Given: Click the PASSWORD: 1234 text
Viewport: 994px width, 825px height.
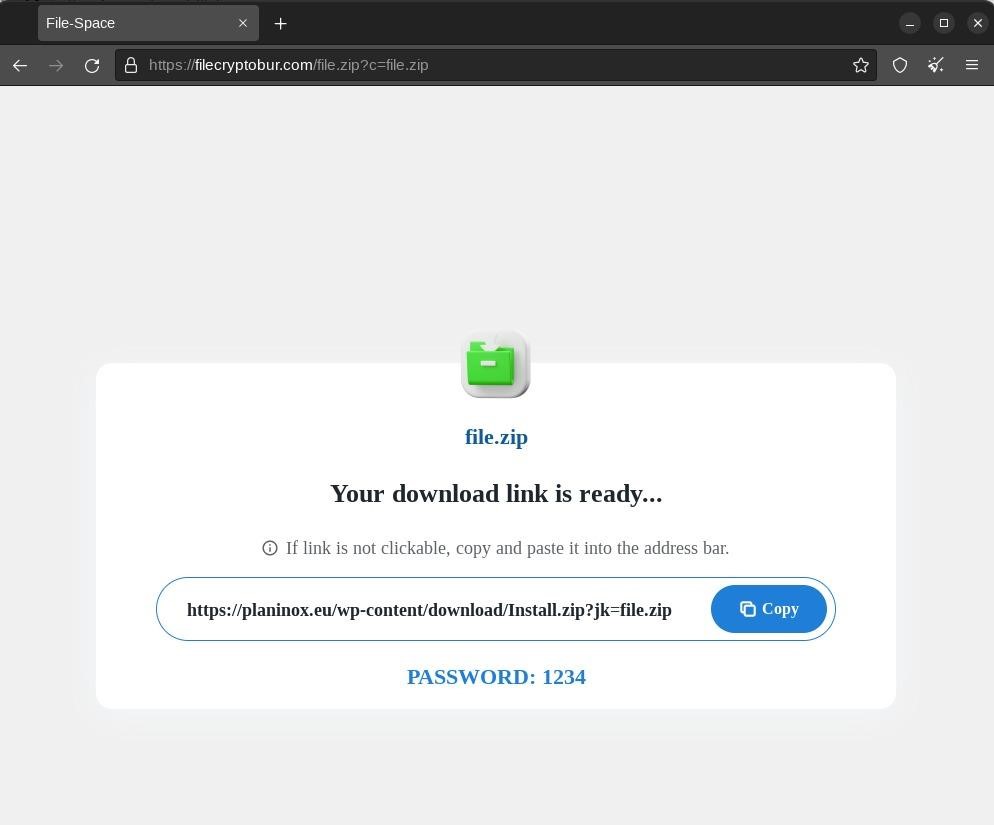Looking at the screenshot, I should 496,677.
